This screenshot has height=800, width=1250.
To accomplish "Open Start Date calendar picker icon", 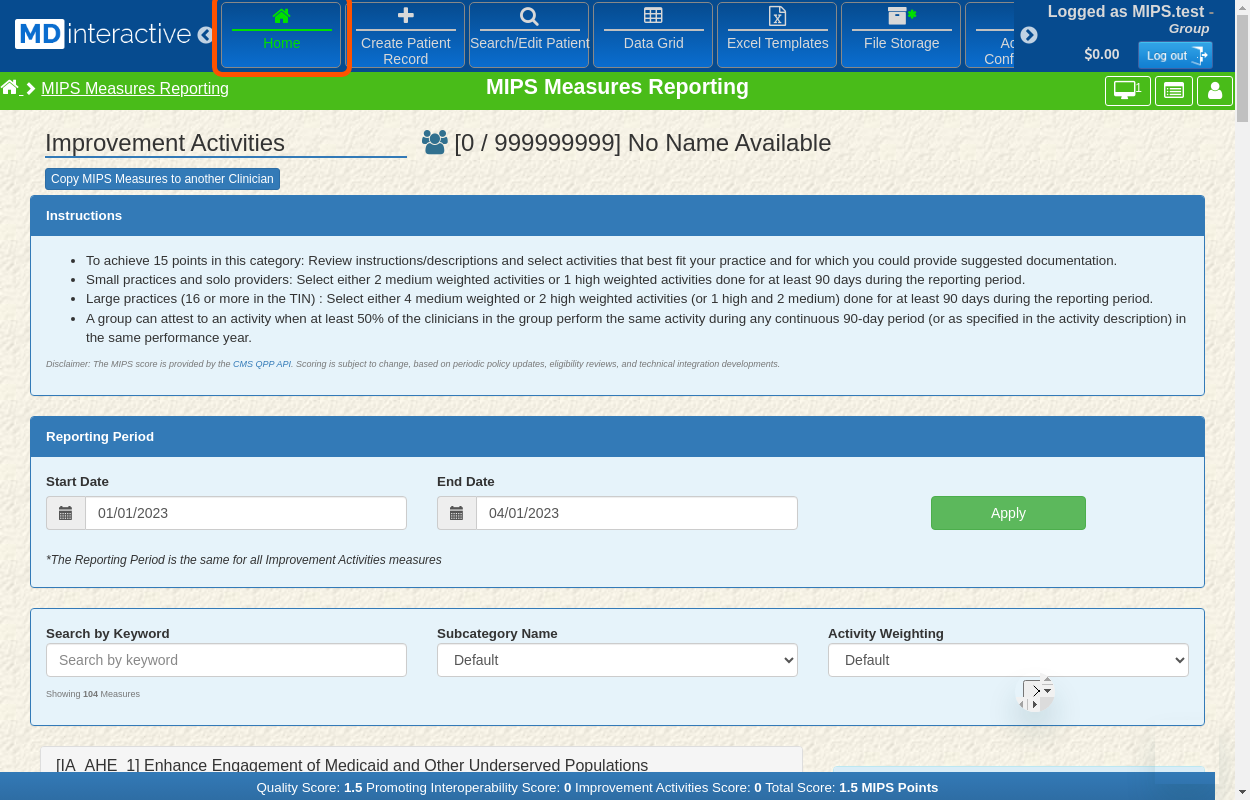I will pyautogui.click(x=66, y=513).
